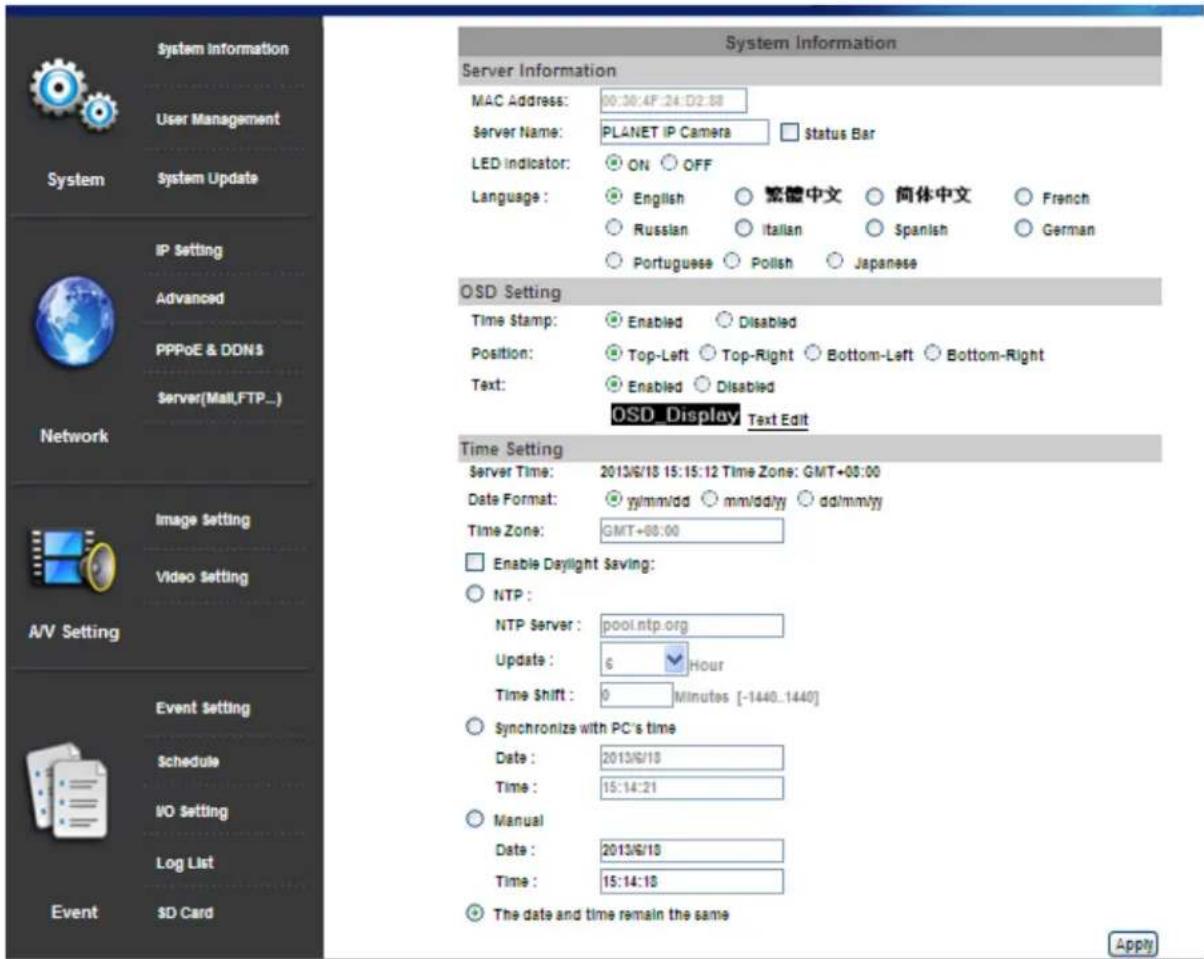Screen dimensions: 1204x959
Task: Click the Manual Time field
Action: [x=691, y=882]
